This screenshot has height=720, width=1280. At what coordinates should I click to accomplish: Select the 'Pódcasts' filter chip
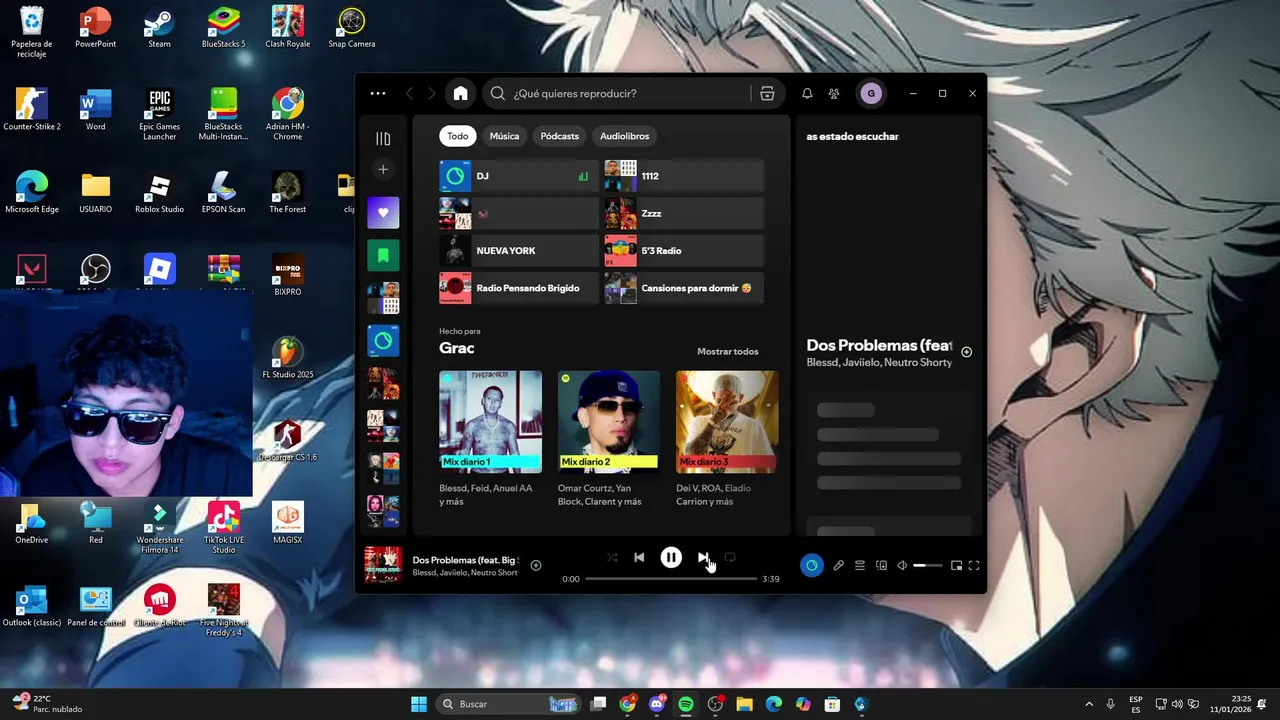point(559,136)
